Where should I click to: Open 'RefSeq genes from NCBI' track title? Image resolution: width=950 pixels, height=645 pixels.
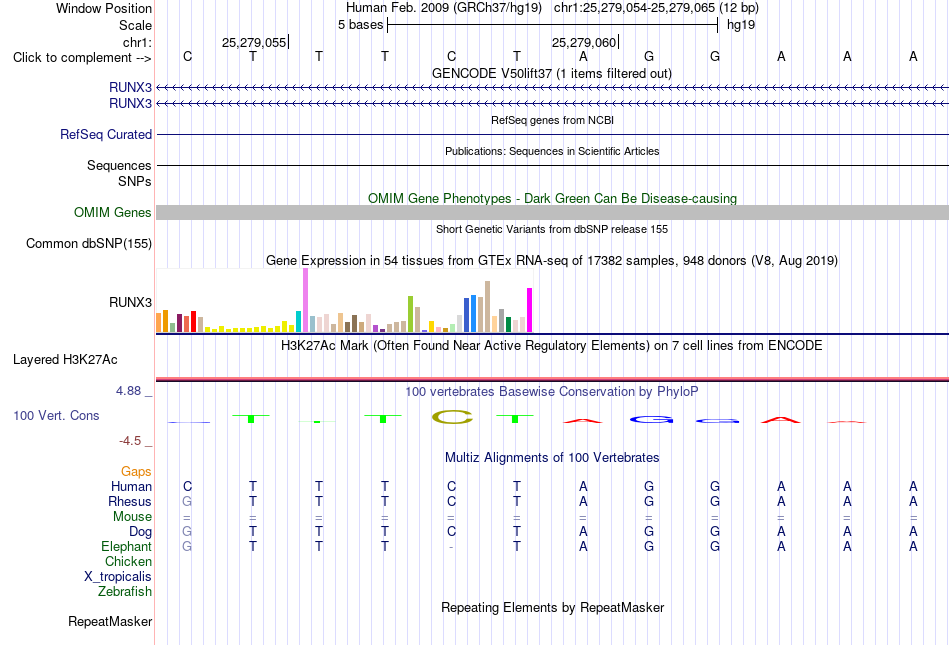tap(553, 120)
